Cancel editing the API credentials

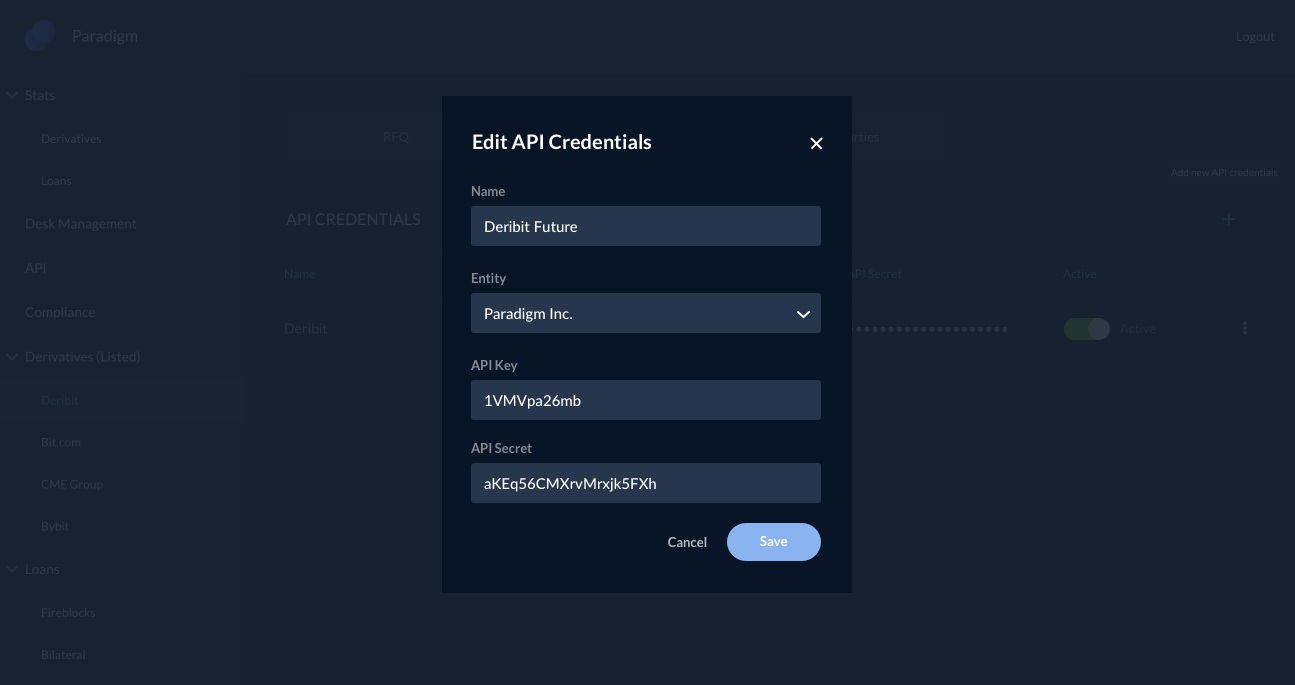[687, 542]
